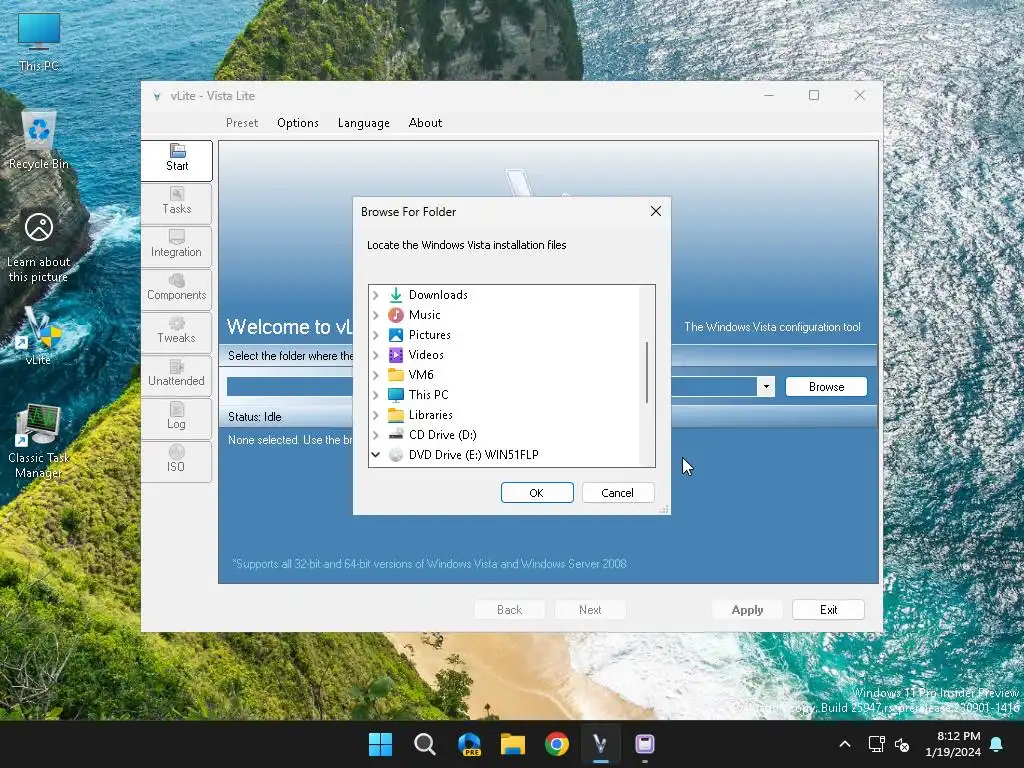
Task: Open the ISO tab in the vLite sidebar
Action: (x=176, y=460)
